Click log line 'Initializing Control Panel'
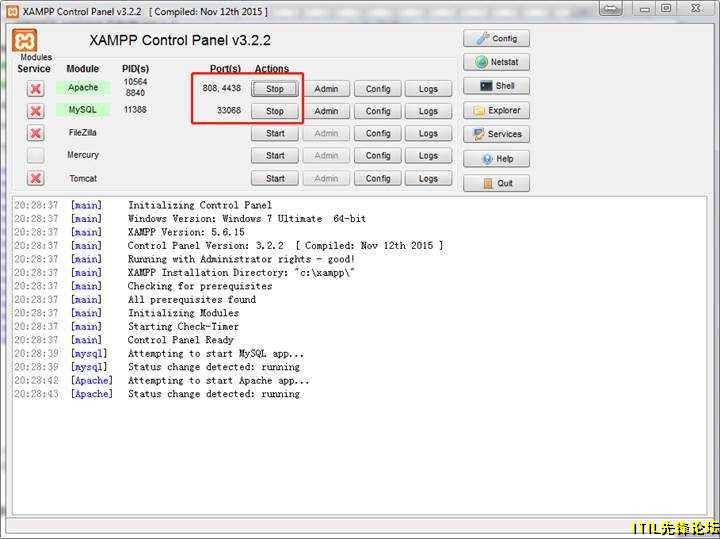 coord(200,205)
